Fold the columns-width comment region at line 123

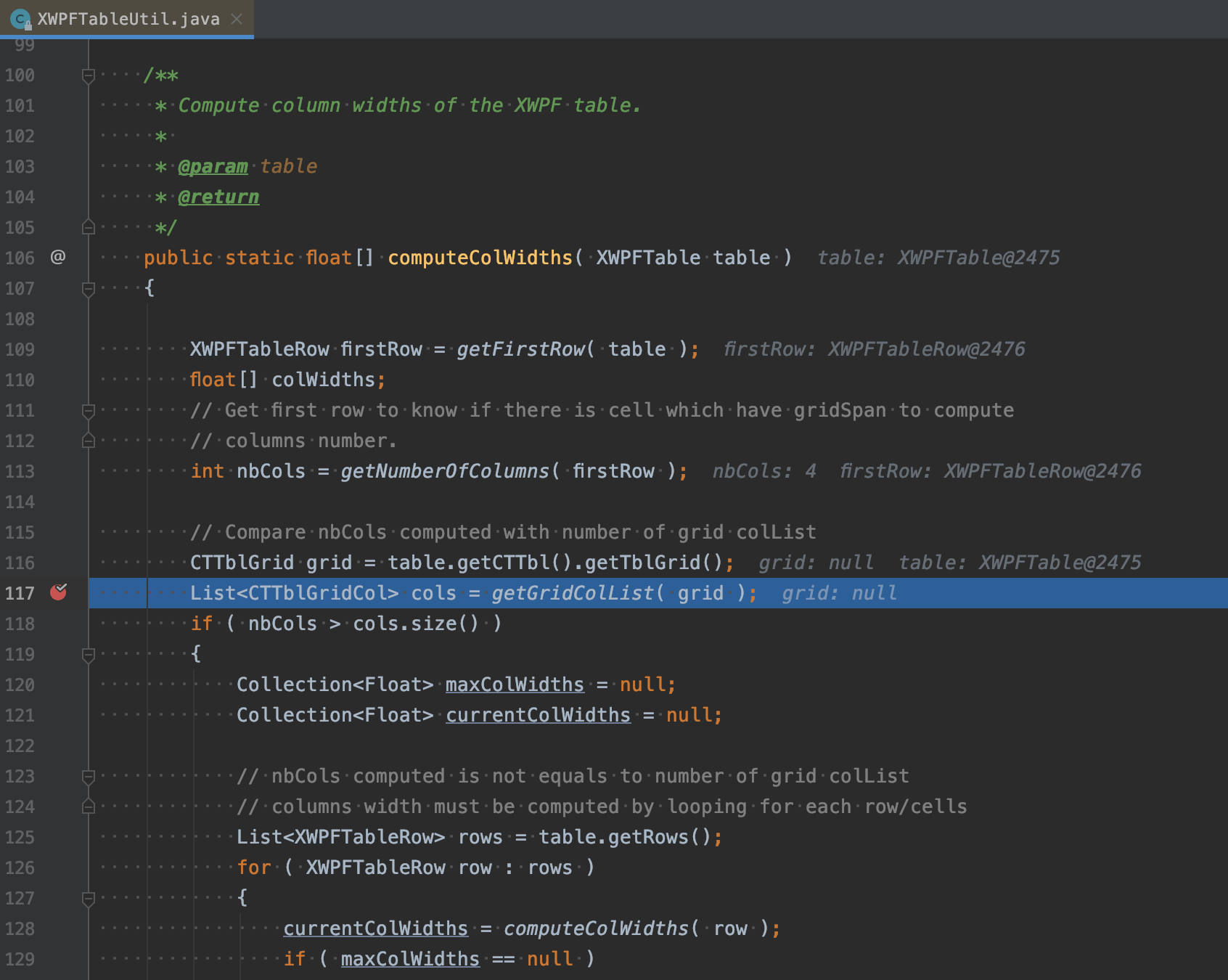[88, 776]
